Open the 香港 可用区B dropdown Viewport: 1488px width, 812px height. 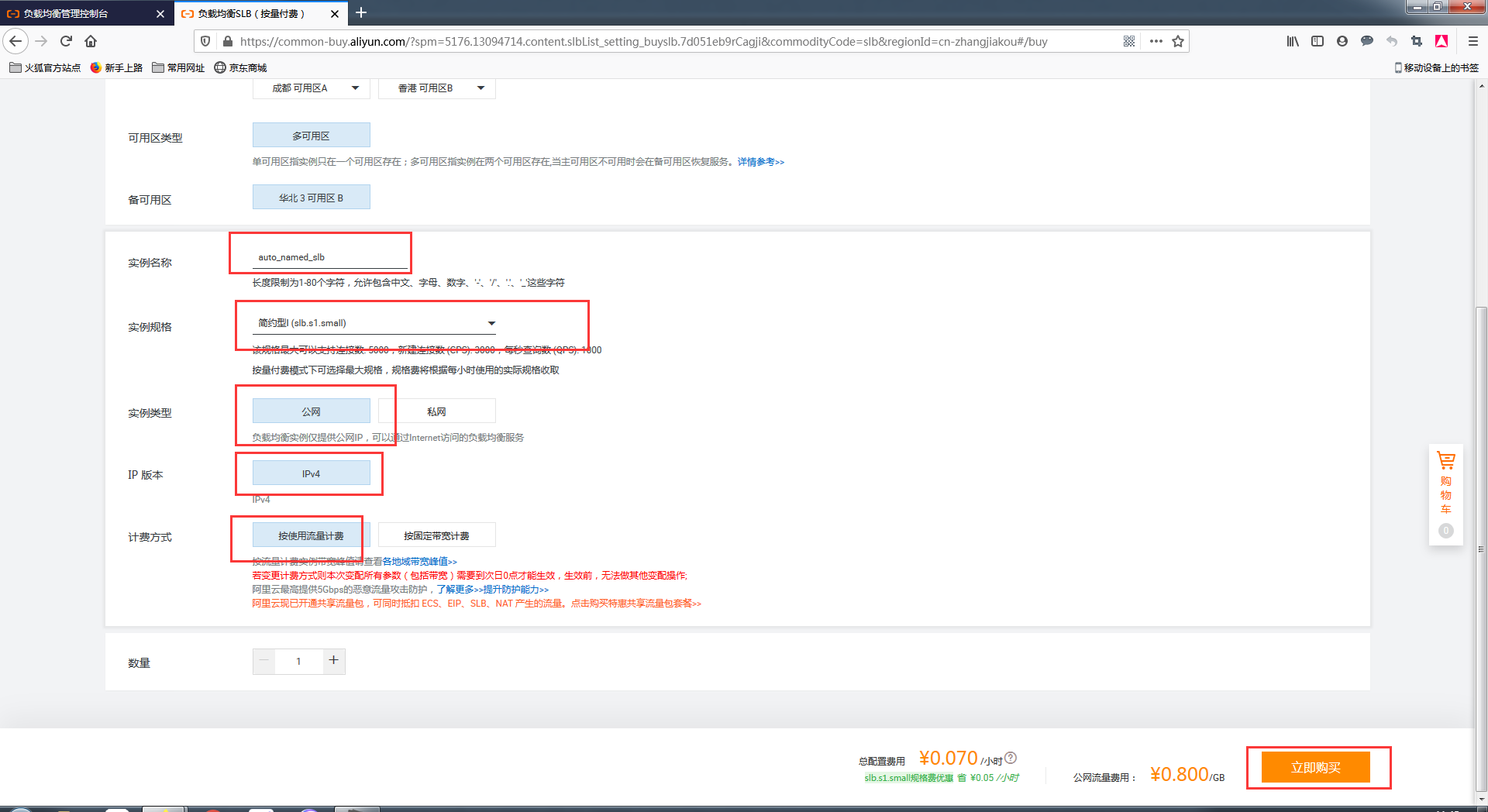point(436,88)
